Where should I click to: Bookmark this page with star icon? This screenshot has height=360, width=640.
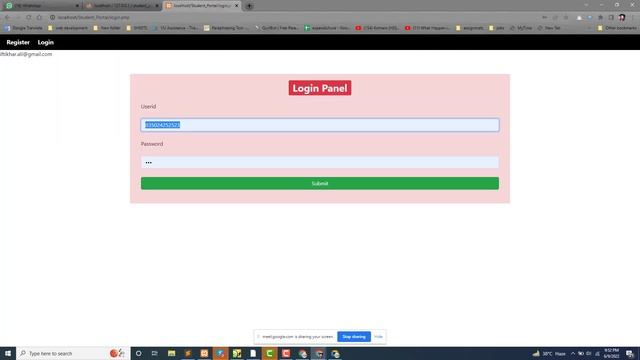pyautogui.click(x=566, y=18)
